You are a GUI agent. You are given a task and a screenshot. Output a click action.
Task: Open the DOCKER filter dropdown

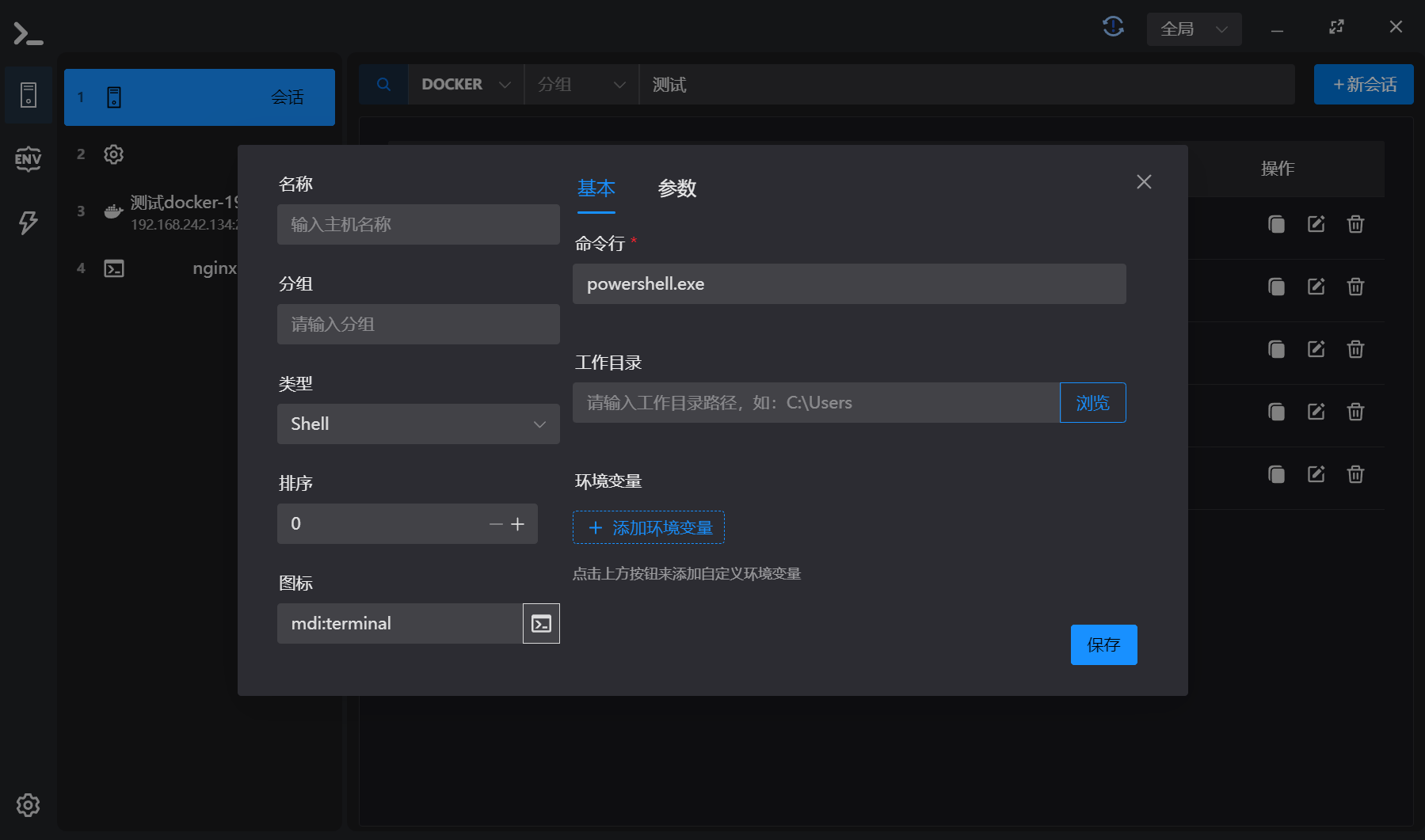point(466,85)
